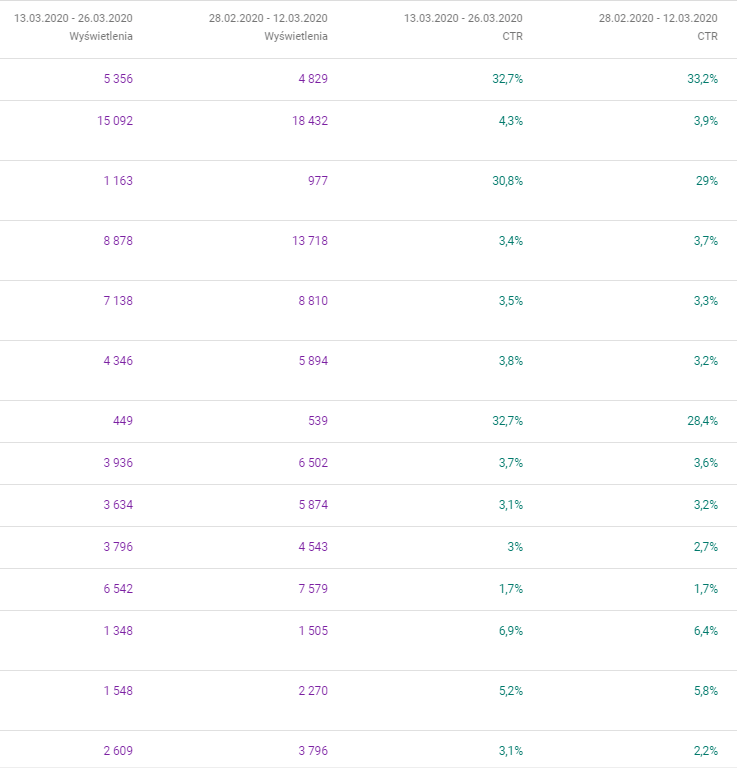Viewport: 737px width, 768px height.
Task: Select the 2 609 impressions row
Action: click(368, 749)
